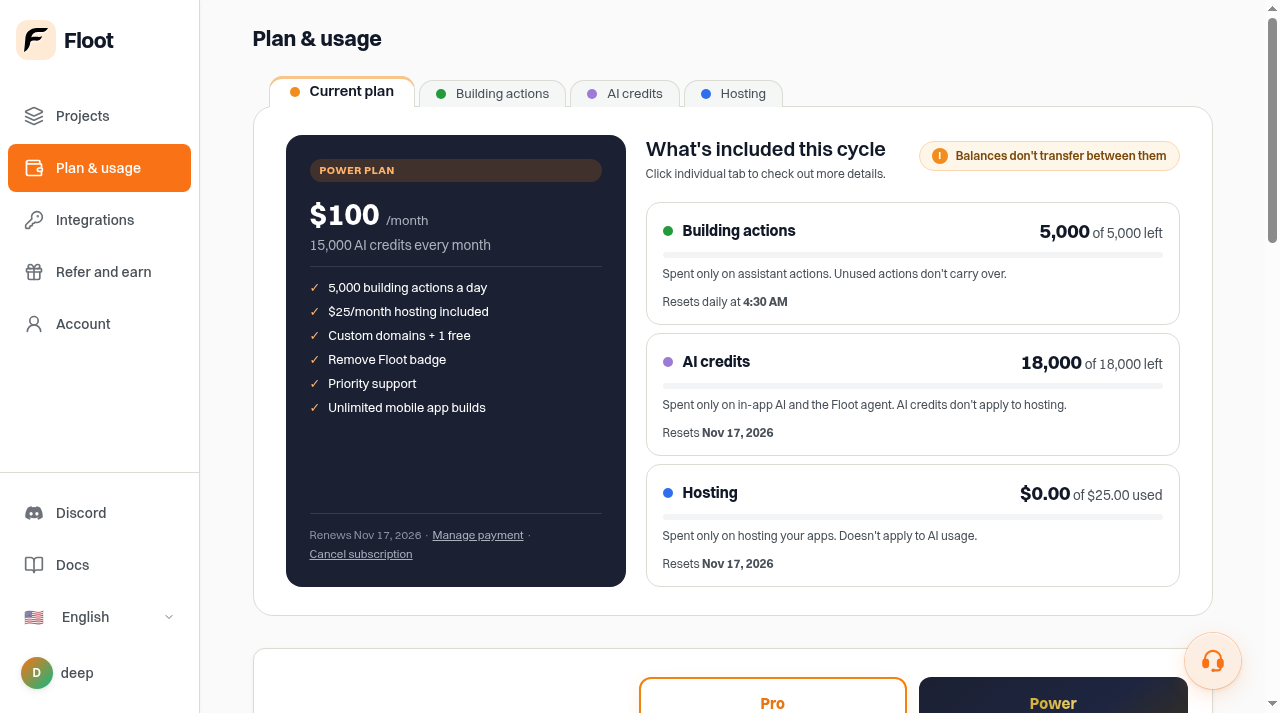This screenshot has width=1280, height=713.
Task: Click '5,000 of 5,000 left' value
Action: 1101,232
